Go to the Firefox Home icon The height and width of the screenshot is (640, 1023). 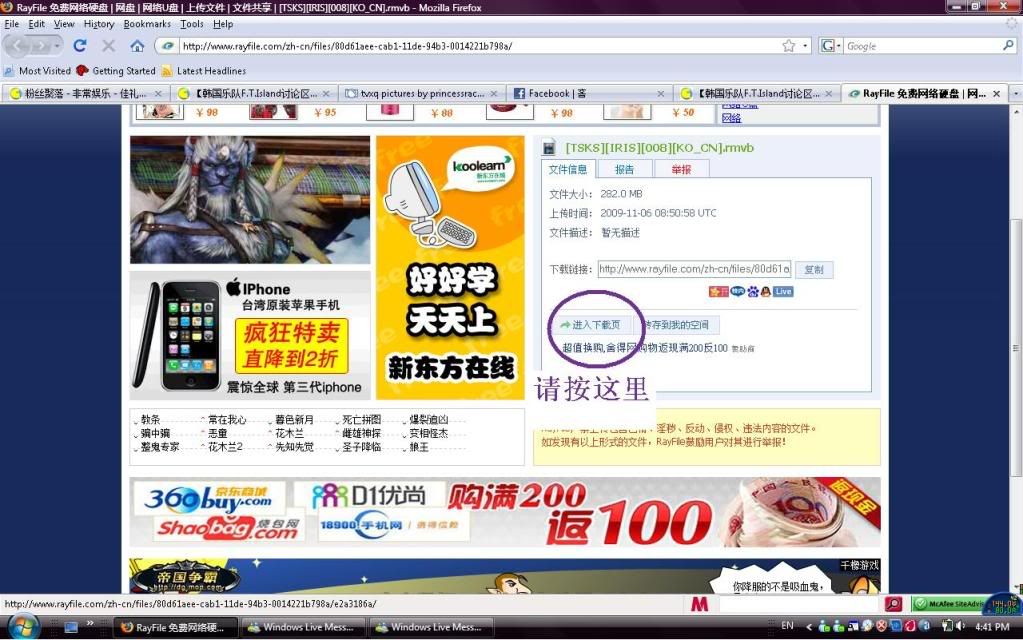137,46
